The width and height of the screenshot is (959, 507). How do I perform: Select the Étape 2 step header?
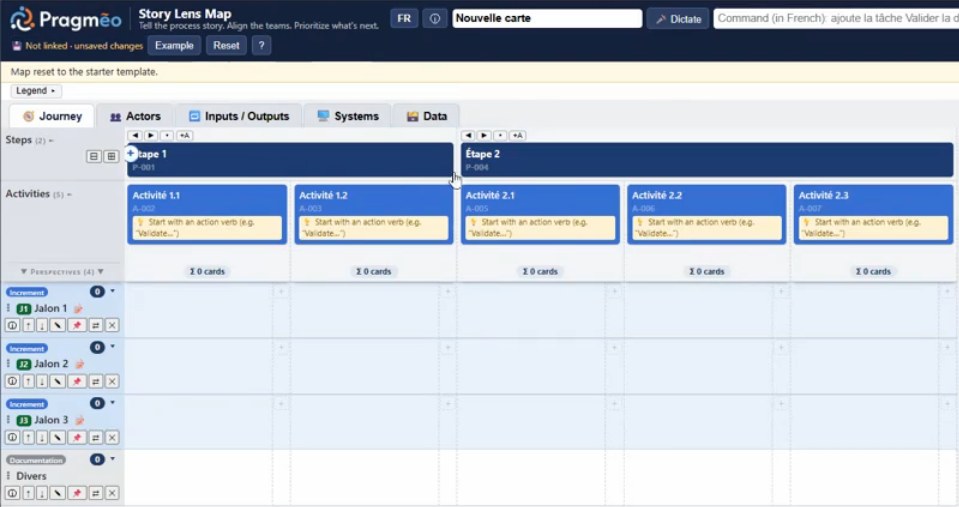(707, 160)
